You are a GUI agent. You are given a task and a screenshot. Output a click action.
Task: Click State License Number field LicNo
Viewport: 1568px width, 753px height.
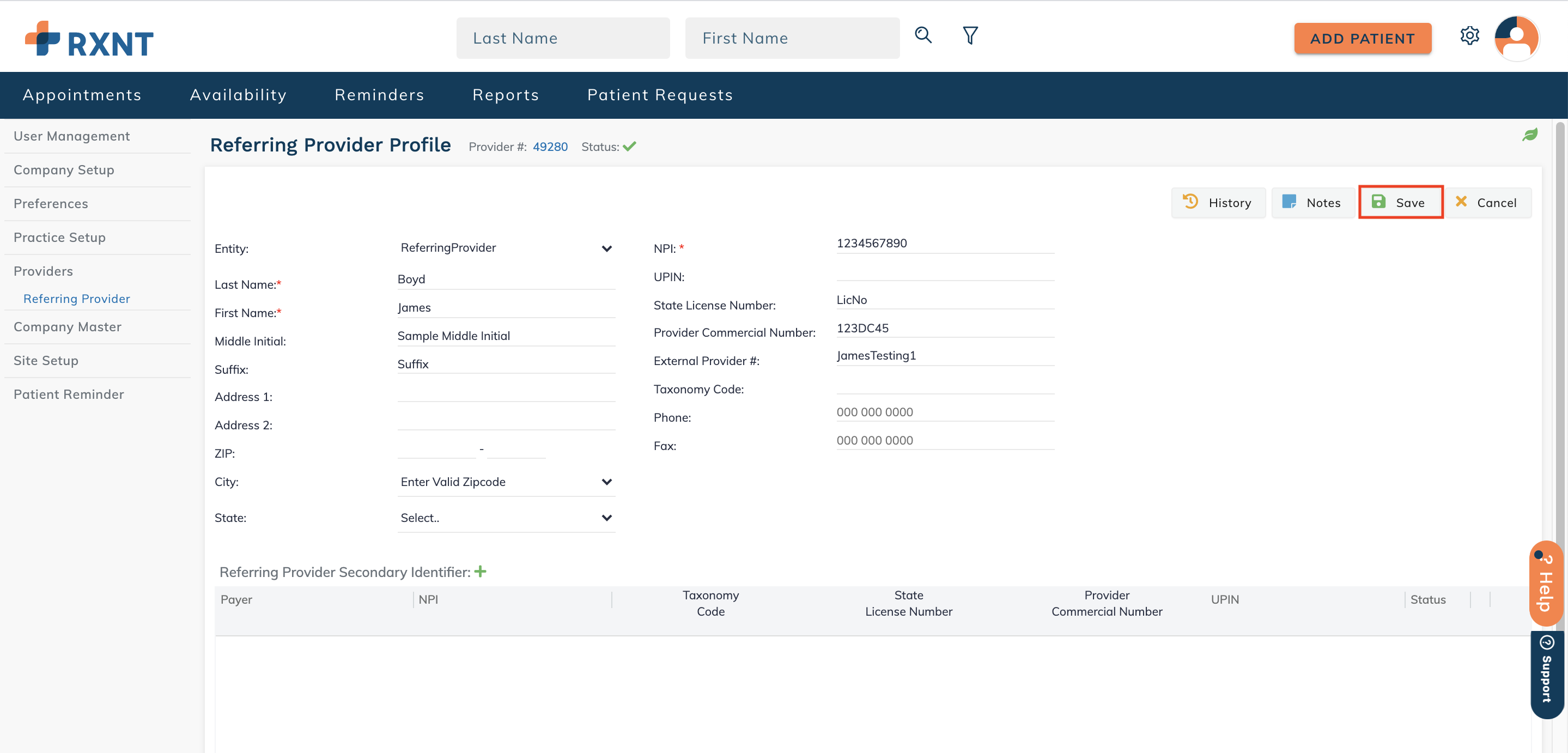tap(945, 300)
